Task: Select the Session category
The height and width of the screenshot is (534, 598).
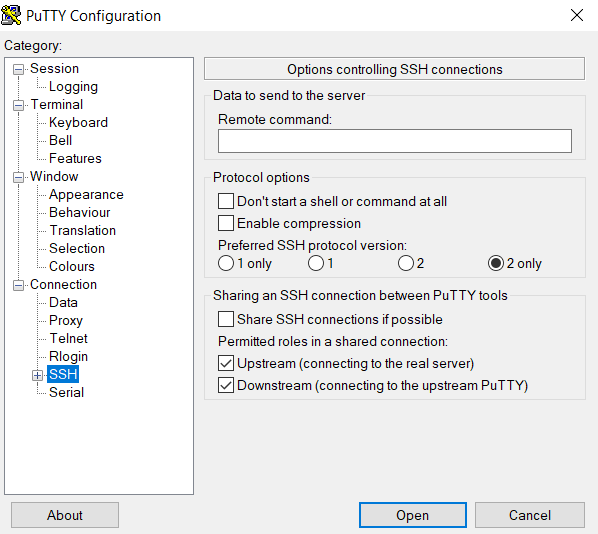Action: [x=55, y=69]
